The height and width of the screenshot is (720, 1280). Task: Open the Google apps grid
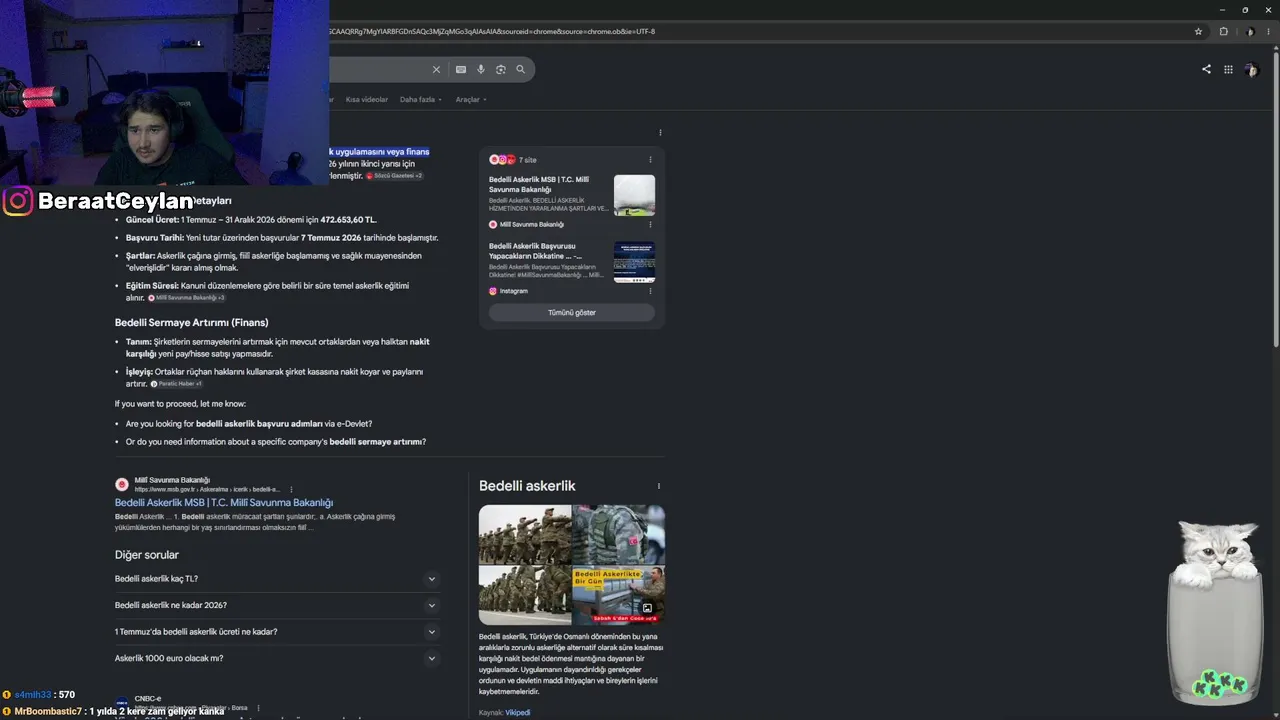(x=1228, y=69)
